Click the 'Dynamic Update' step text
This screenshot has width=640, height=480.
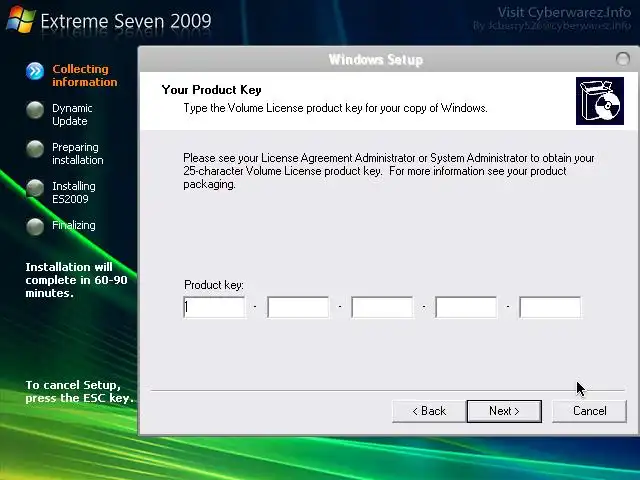click(x=72, y=115)
